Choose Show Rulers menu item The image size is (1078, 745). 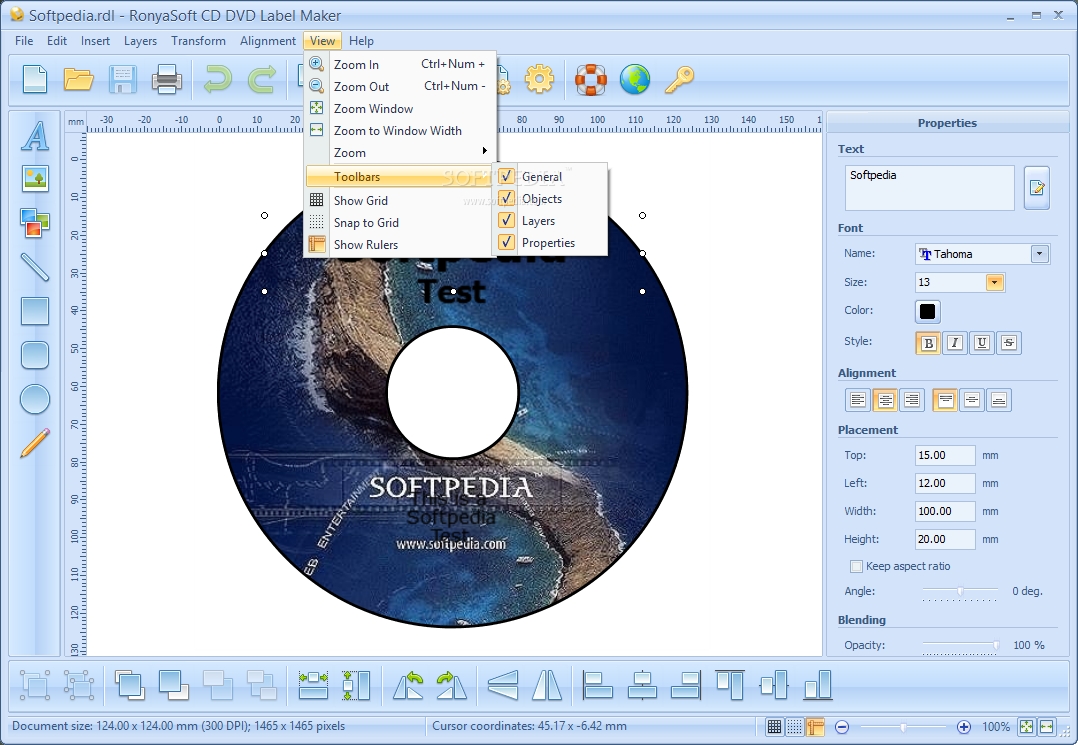[399, 245]
